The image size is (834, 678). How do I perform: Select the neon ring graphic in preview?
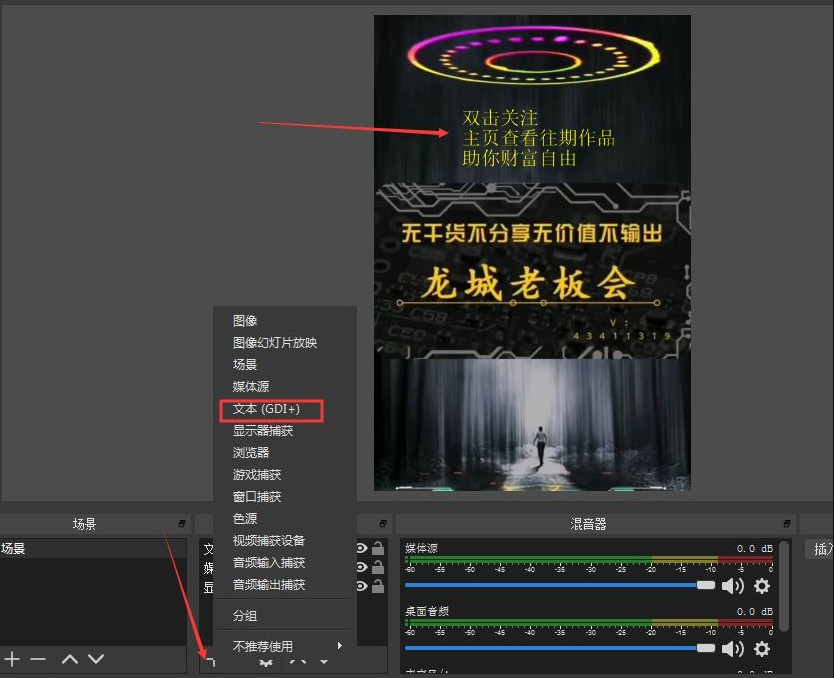533,56
